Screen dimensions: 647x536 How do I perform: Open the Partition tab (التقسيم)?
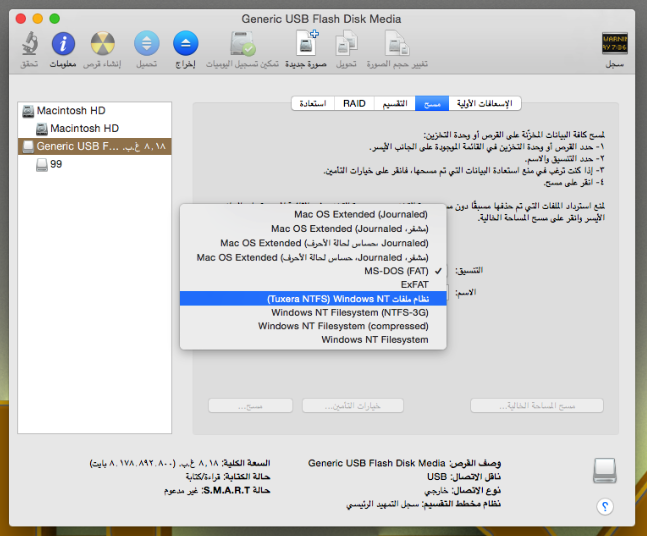pyautogui.click(x=395, y=104)
